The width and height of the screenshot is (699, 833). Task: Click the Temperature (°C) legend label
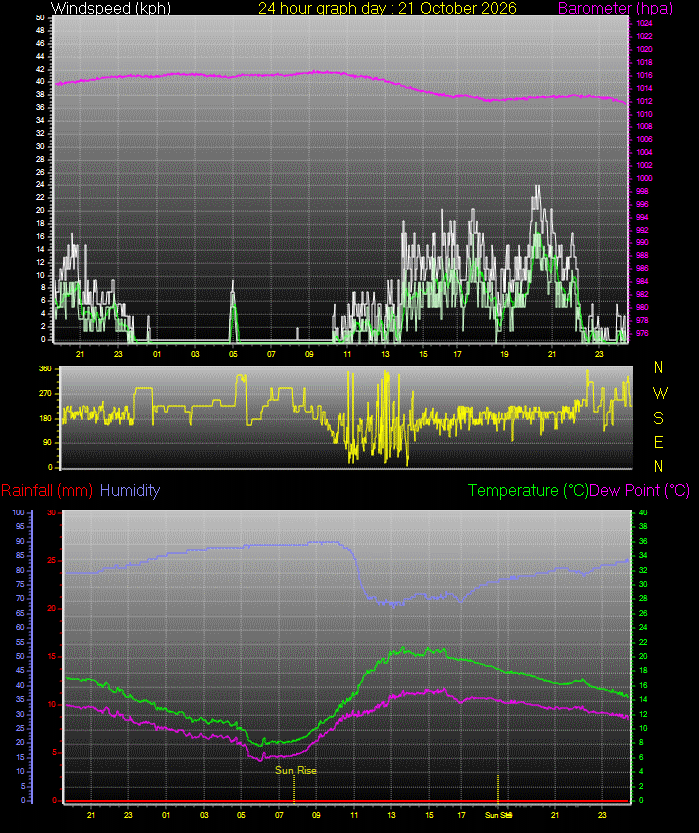(x=528, y=490)
